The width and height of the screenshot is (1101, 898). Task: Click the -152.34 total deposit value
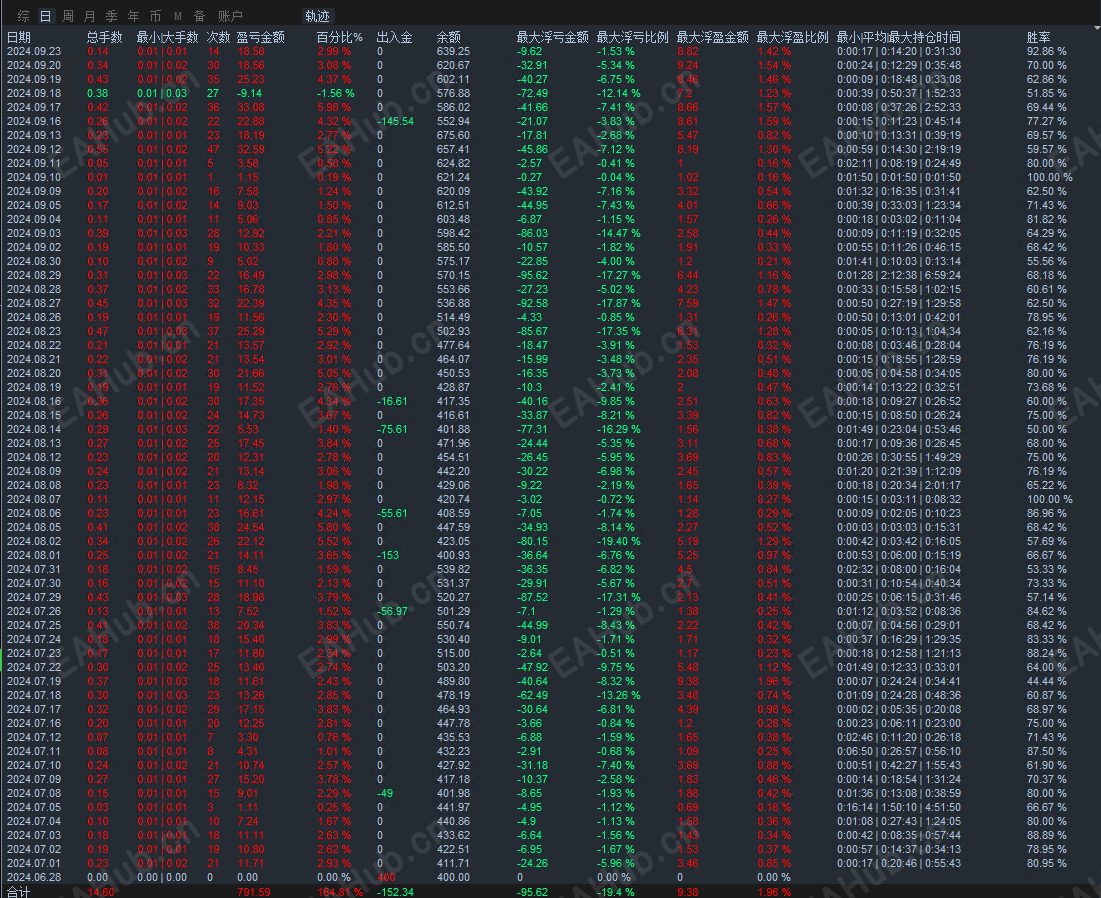[x=395, y=892]
